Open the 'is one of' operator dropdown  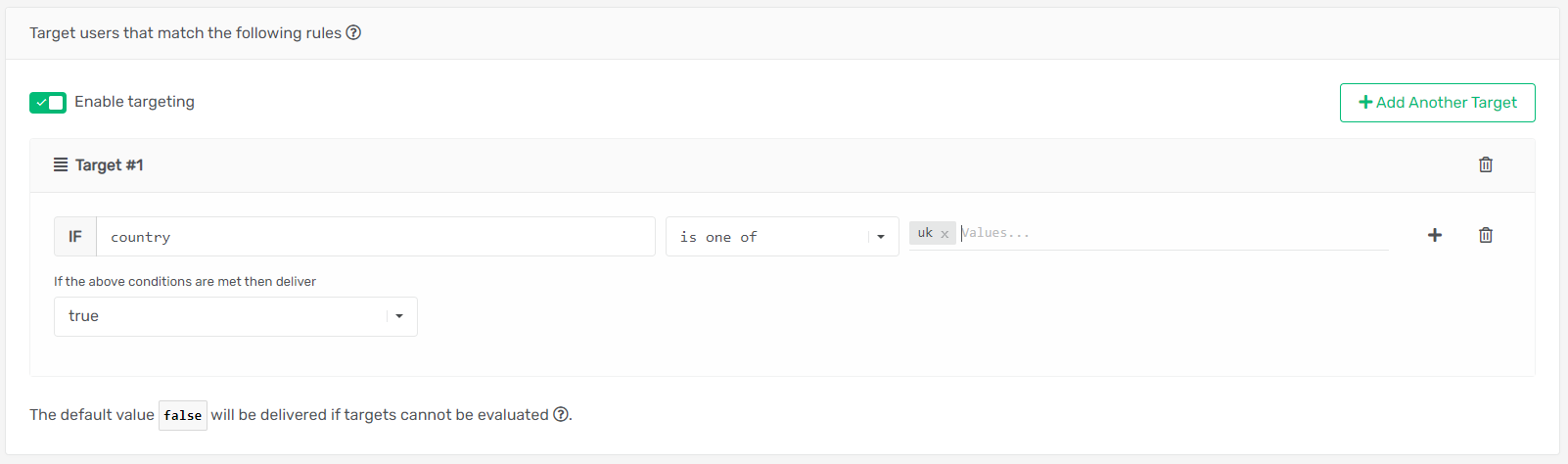782,237
